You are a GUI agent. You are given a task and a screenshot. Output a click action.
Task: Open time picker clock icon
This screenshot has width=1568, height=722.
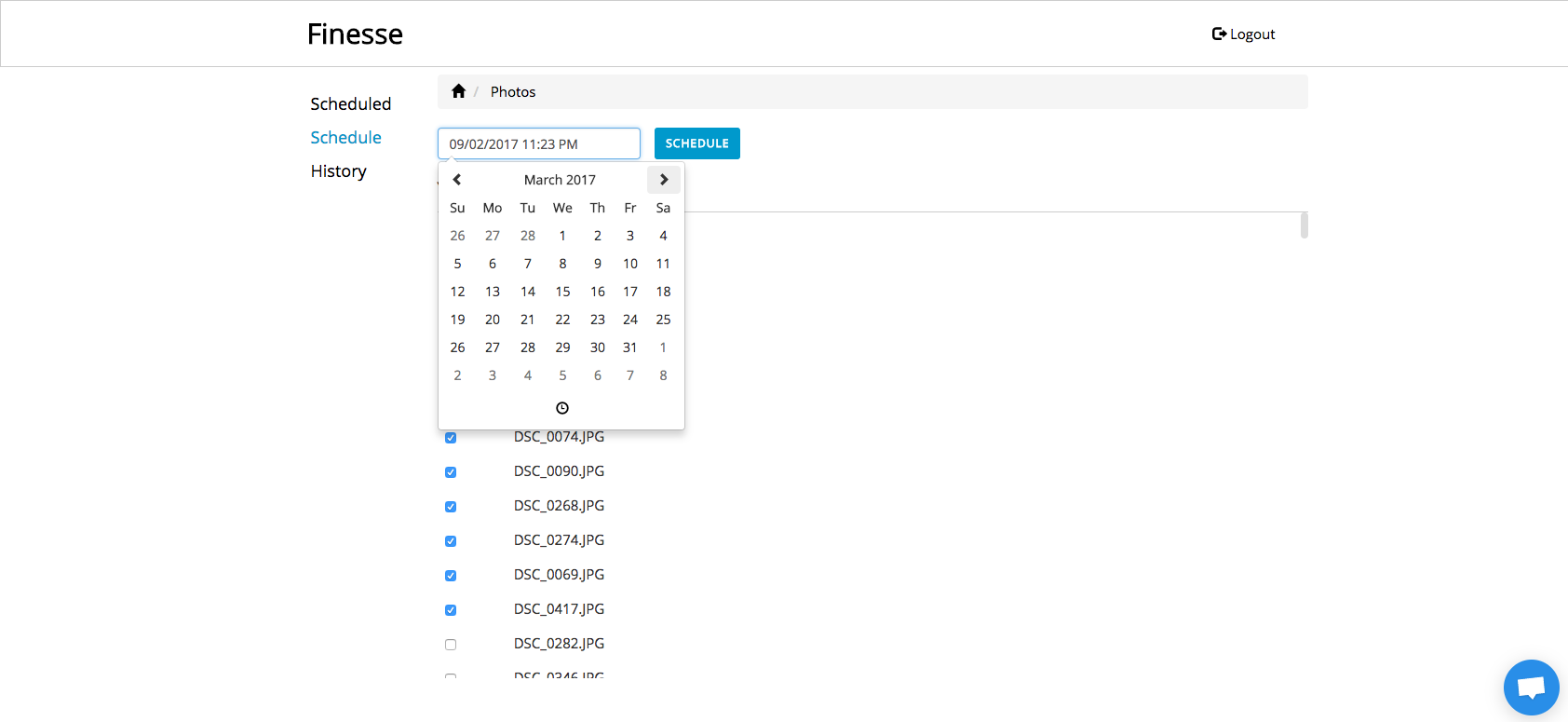tap(562, 408)
